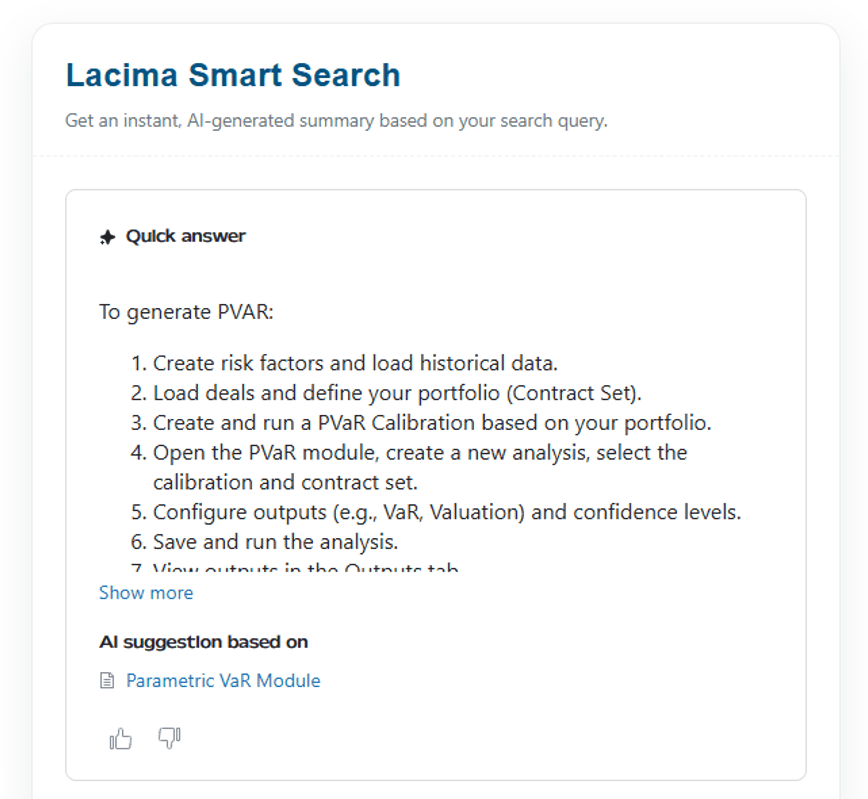Click the To generate PVAR intro line
868x799 pixels.
pyautogui.click(x=186, y=311)
